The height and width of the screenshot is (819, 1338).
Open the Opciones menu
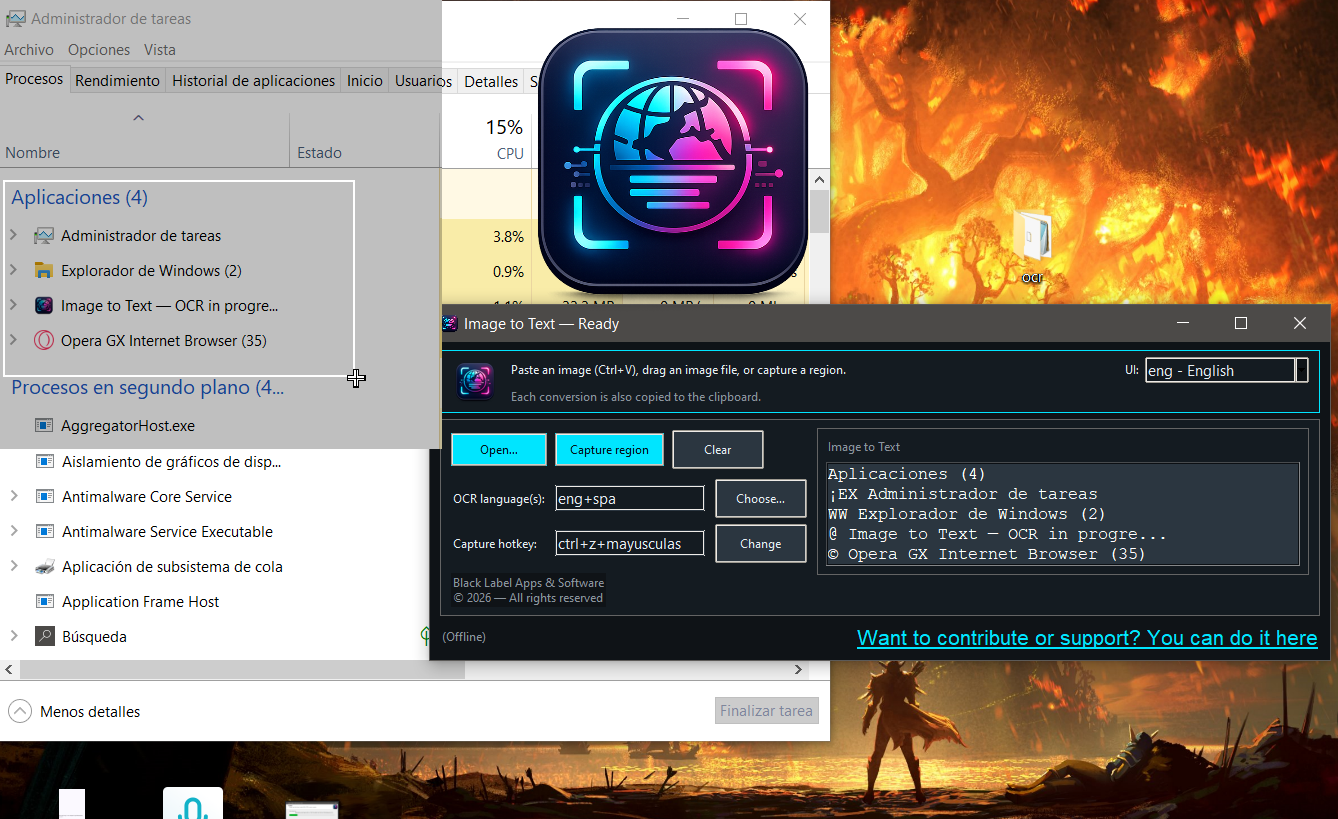[x=99, y=49]
